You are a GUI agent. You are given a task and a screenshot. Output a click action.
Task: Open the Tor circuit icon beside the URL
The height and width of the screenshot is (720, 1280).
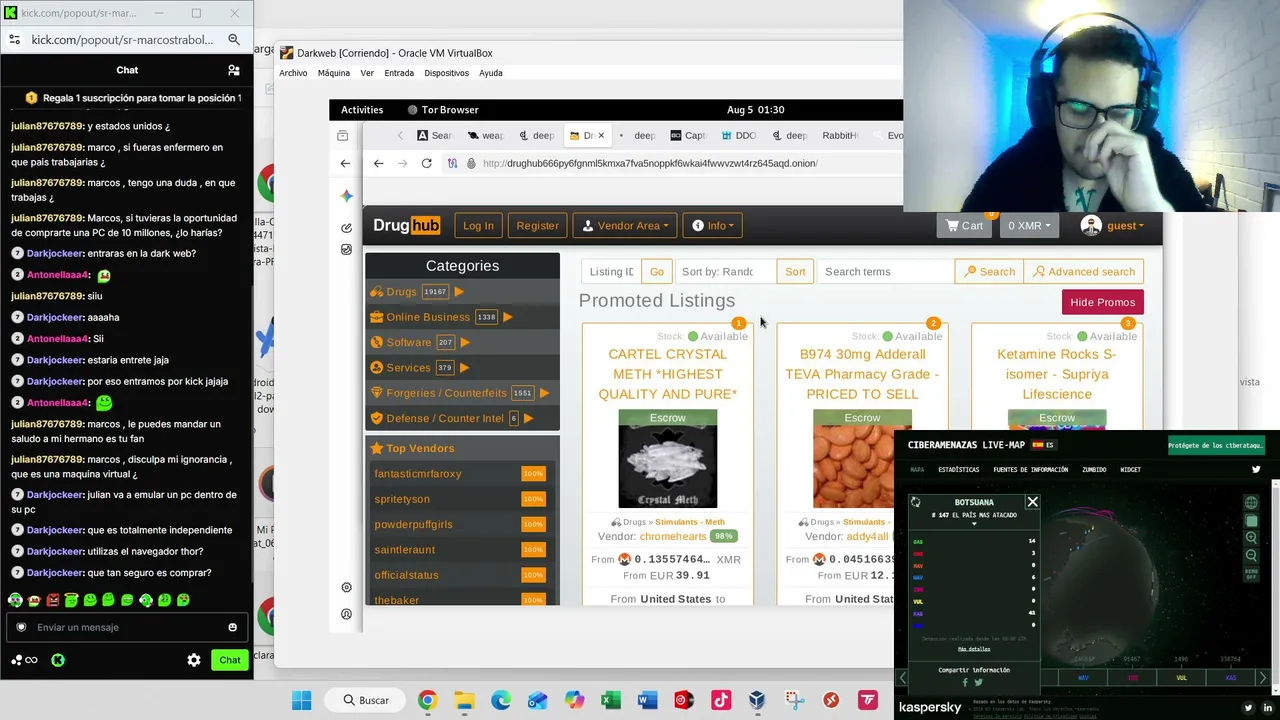(452, 163)
